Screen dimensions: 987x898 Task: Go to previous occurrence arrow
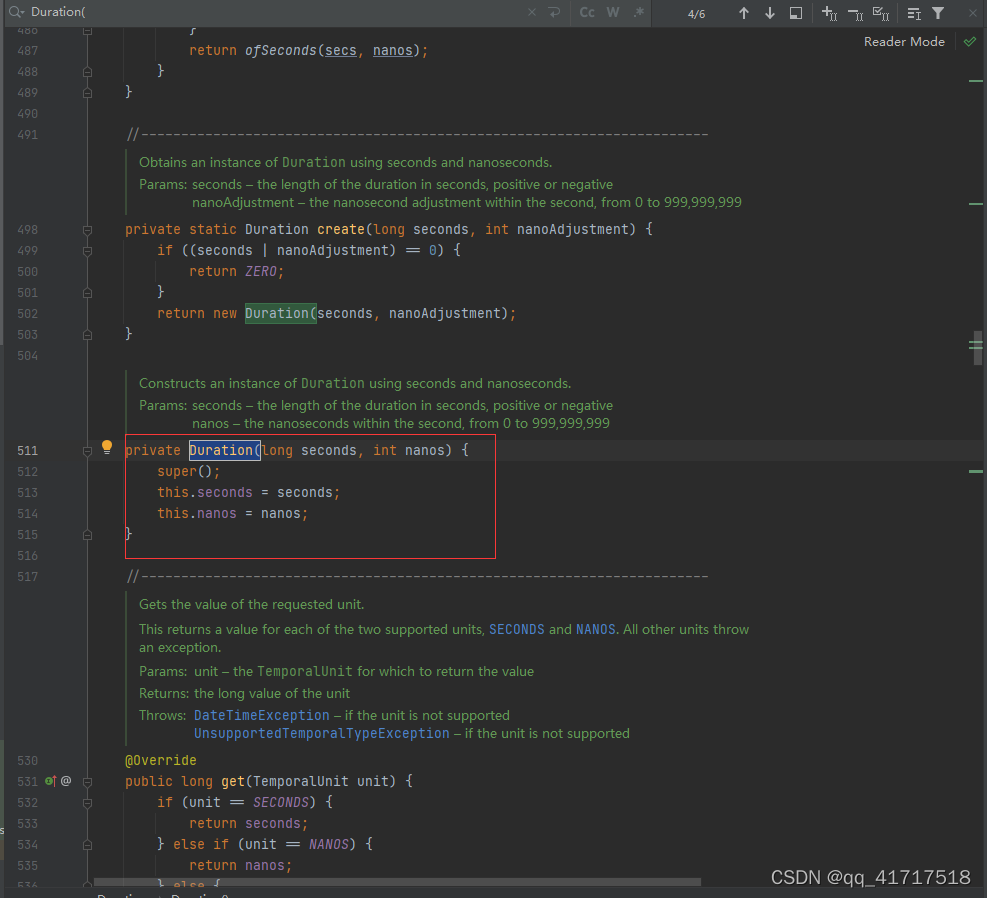[x=743, y=13]
